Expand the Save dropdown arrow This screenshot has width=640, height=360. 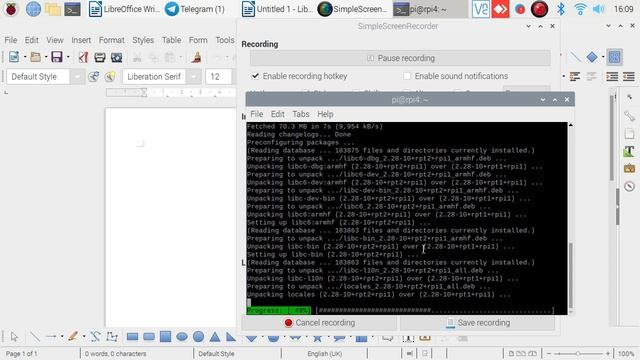68,57
